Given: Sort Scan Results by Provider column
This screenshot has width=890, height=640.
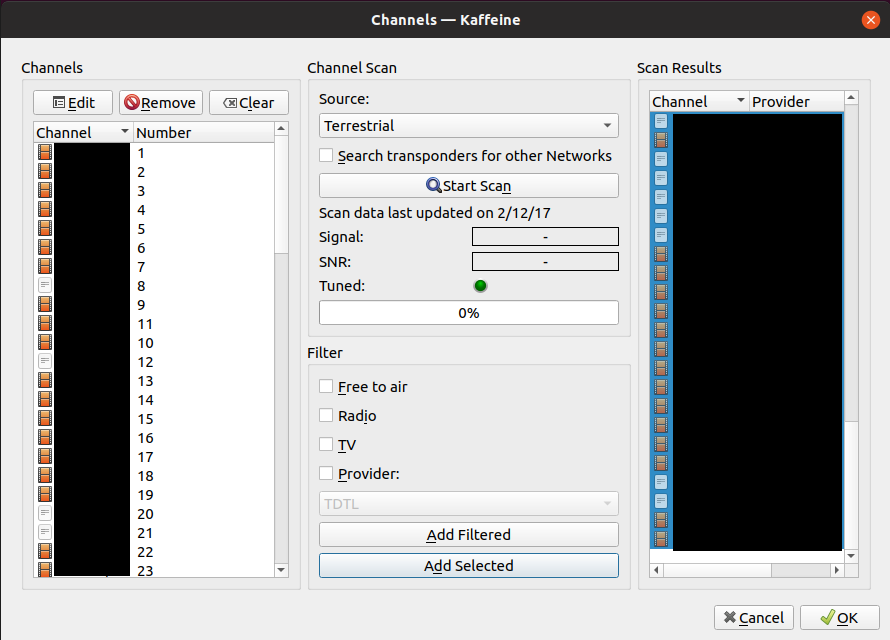Looking at the screenshot, I should (796, 102).
